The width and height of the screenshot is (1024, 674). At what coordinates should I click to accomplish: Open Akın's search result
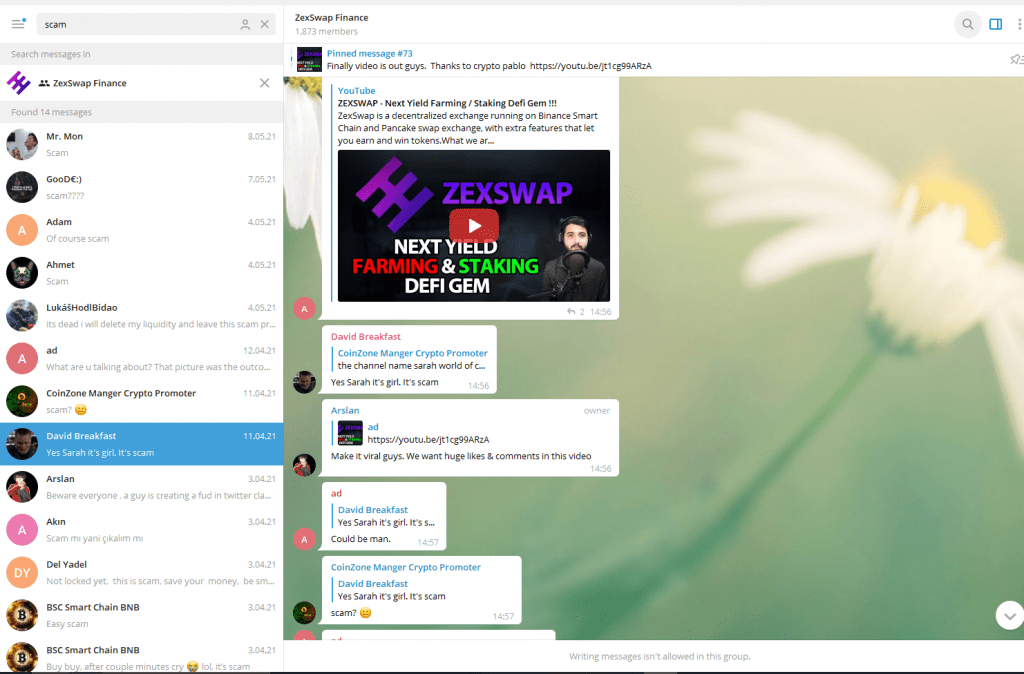[x=142, y=530]
